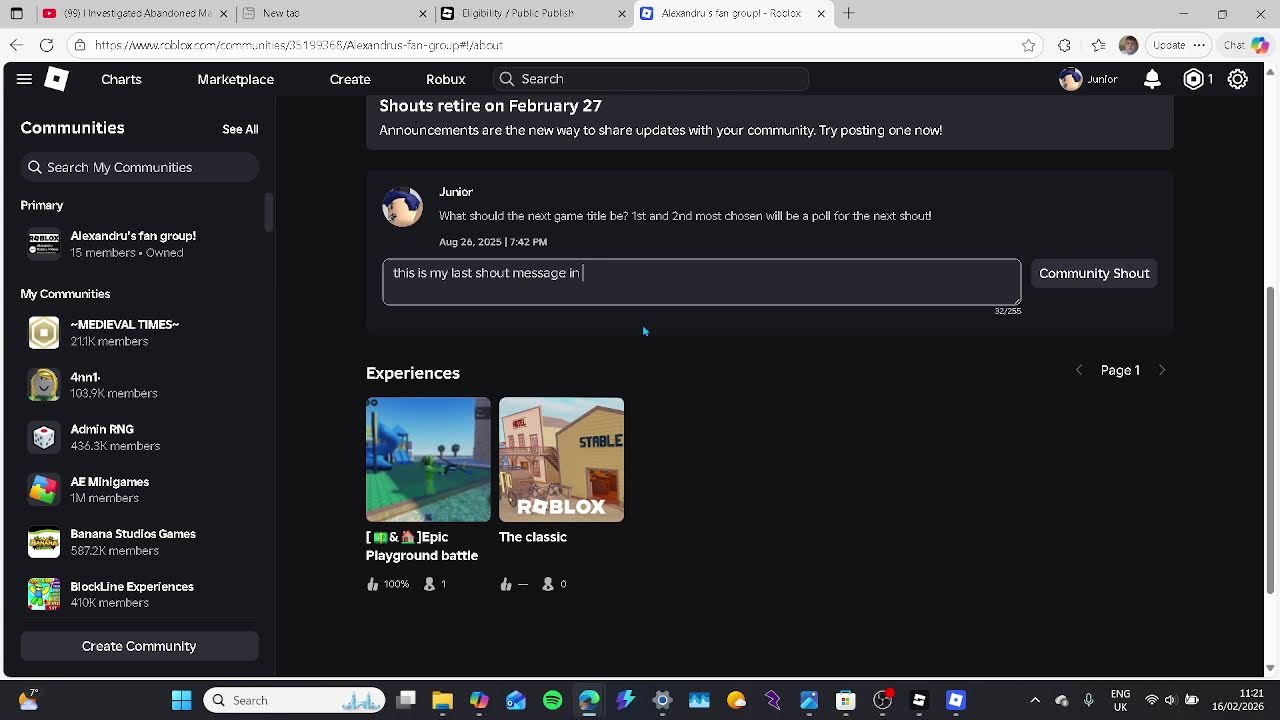The height and width of the screenshot is (720, 1280).
Task: Show hidden system tray icons
Action: [1035, 700]
